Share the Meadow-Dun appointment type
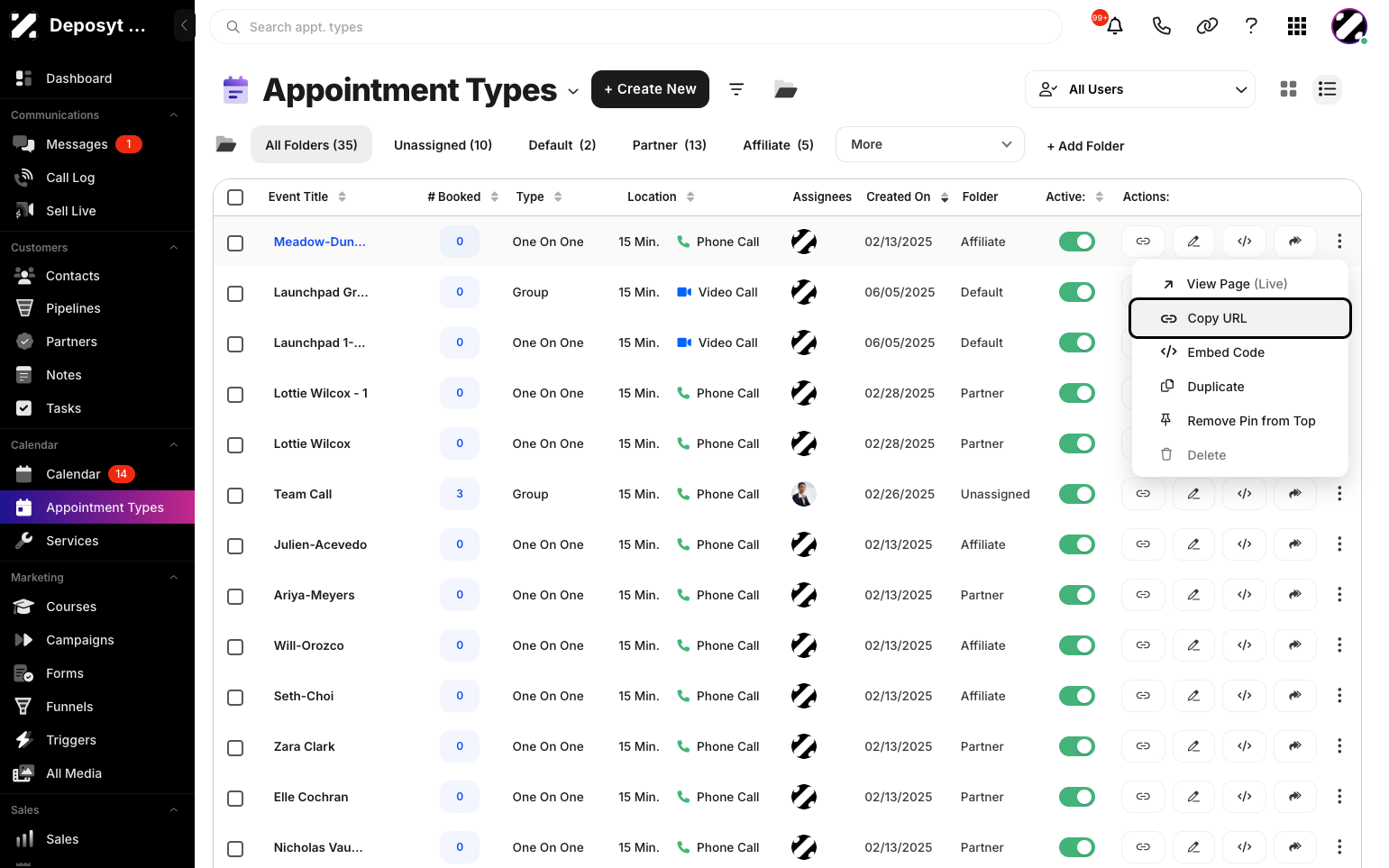The image size is (1389, 868). pos(1295,242)
